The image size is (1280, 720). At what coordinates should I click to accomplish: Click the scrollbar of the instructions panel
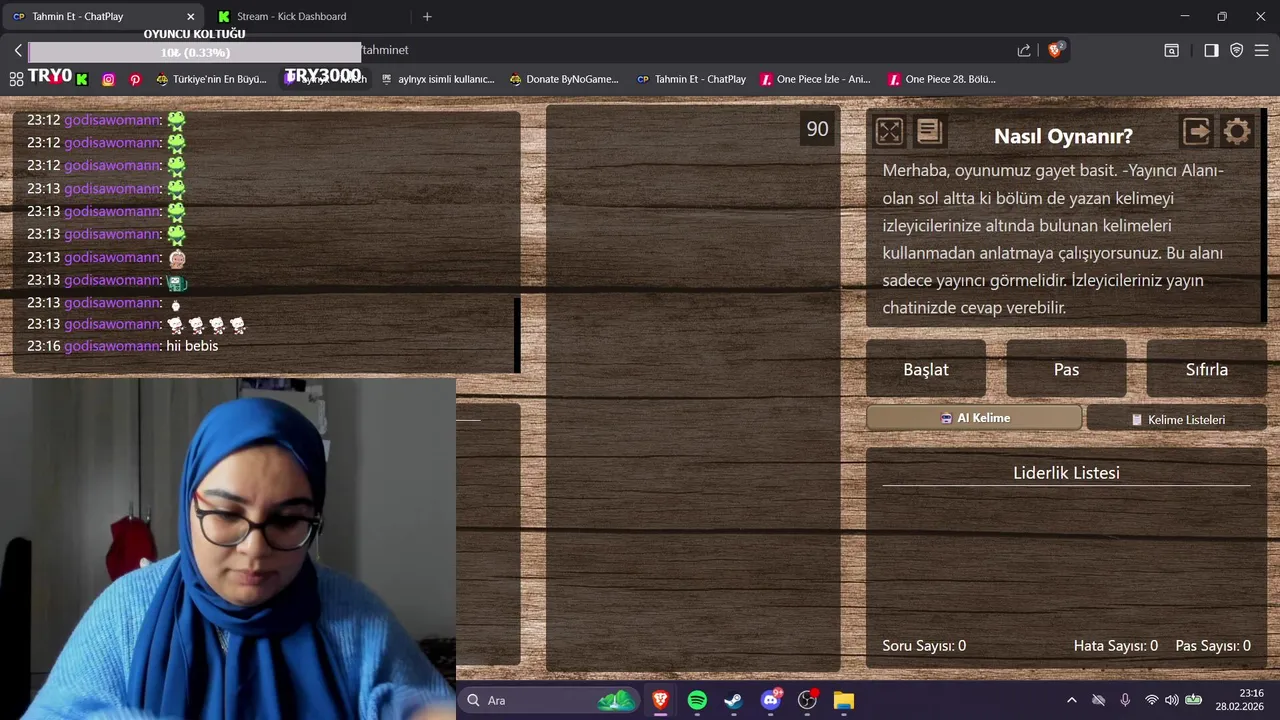click(x=1264, y=215)
